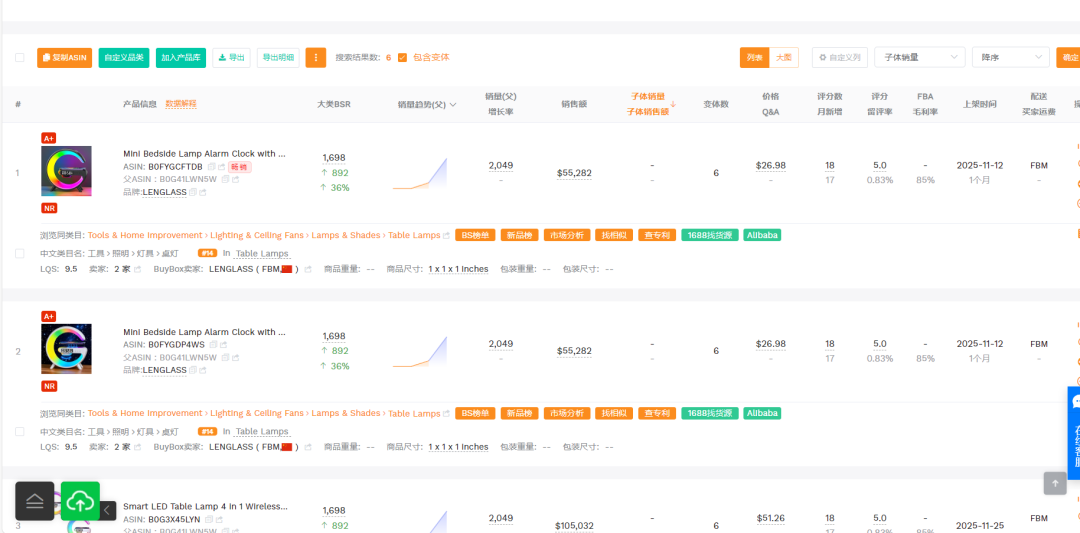The height and width of the screenshot is (533, 1080).
Task: Open the 子体销量 sort field dropdown
Action: coord(920,57)
